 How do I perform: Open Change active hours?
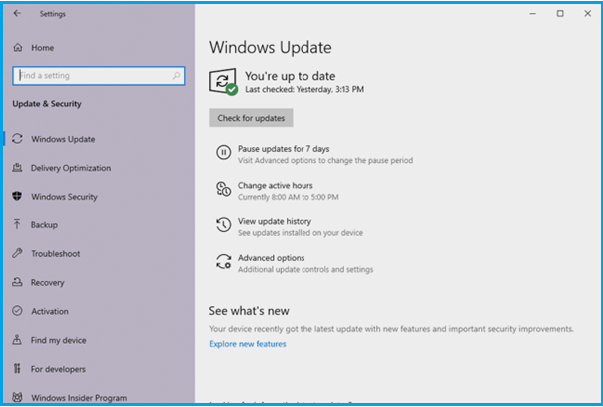point(275,185)
